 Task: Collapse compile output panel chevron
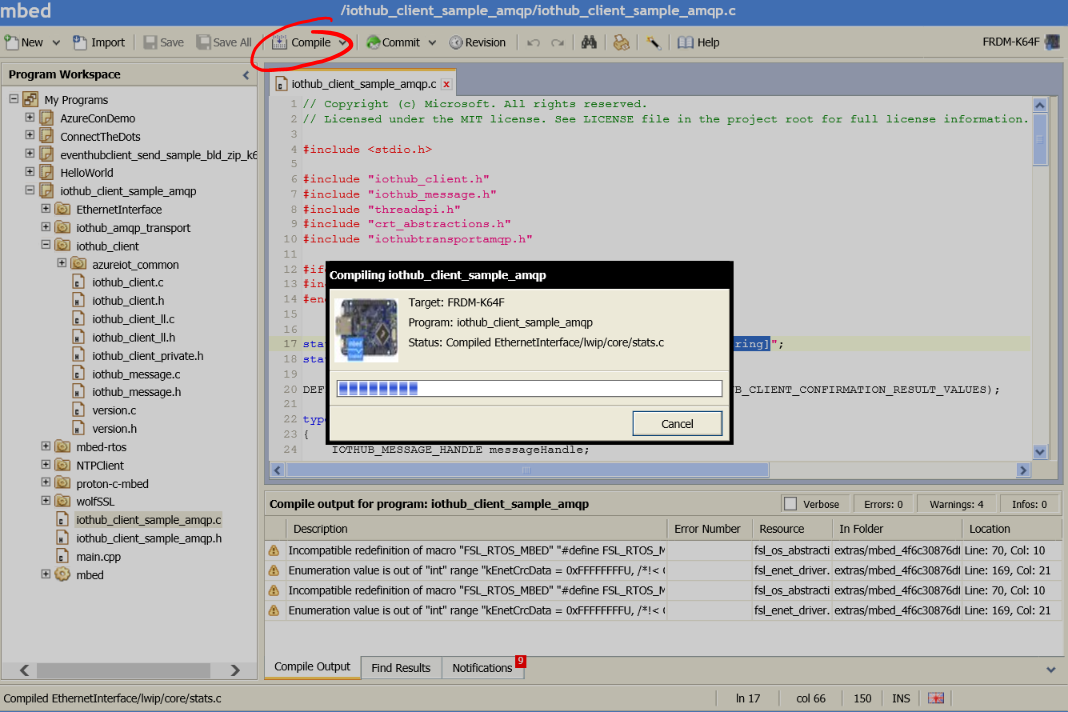pyautogui.click(x=1050, y=670)
